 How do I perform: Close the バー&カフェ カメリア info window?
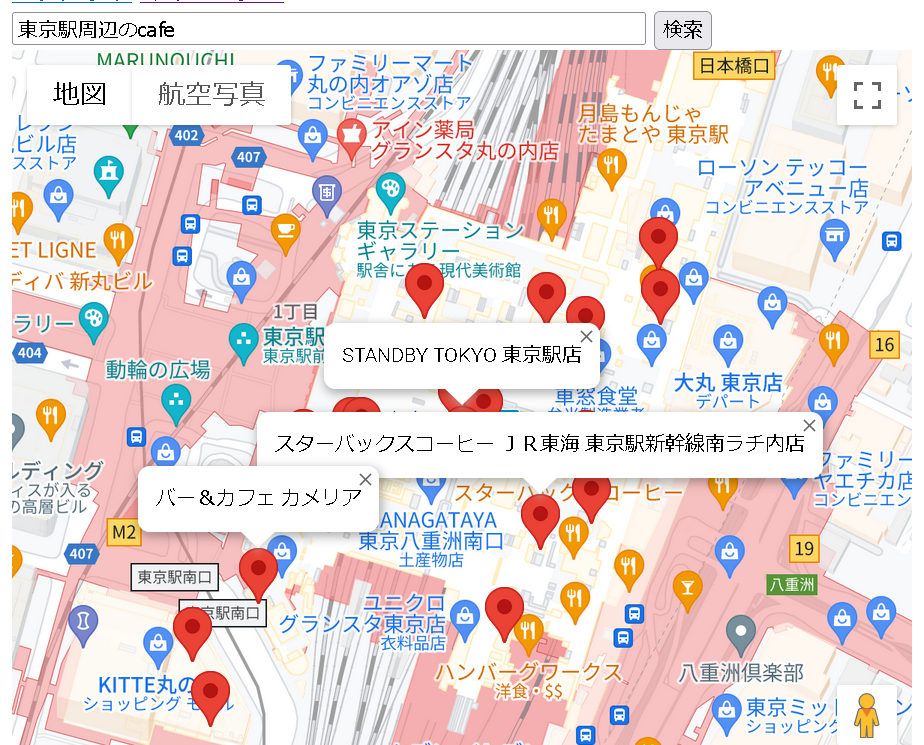365,480
